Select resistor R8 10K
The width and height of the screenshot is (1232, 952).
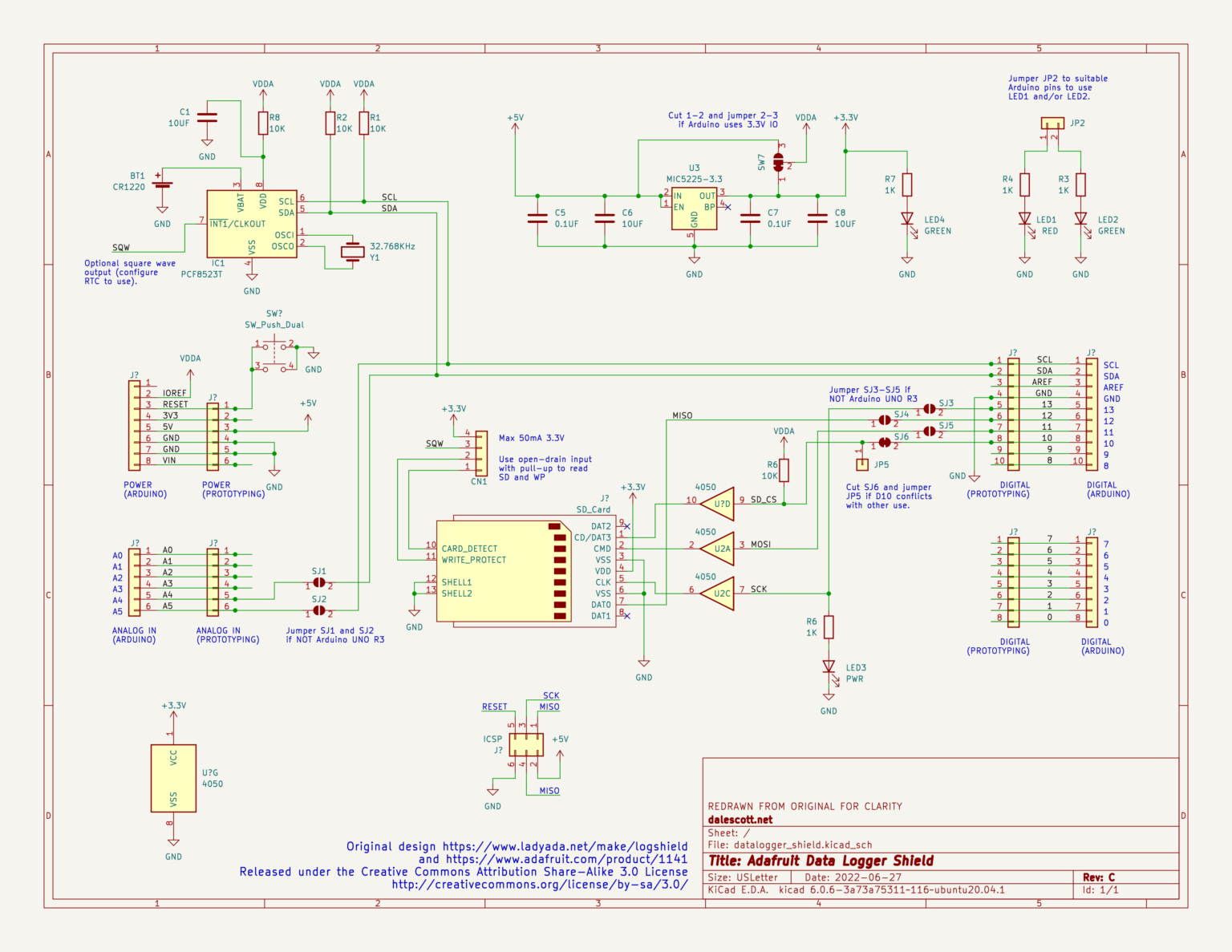tap(262, 122)
